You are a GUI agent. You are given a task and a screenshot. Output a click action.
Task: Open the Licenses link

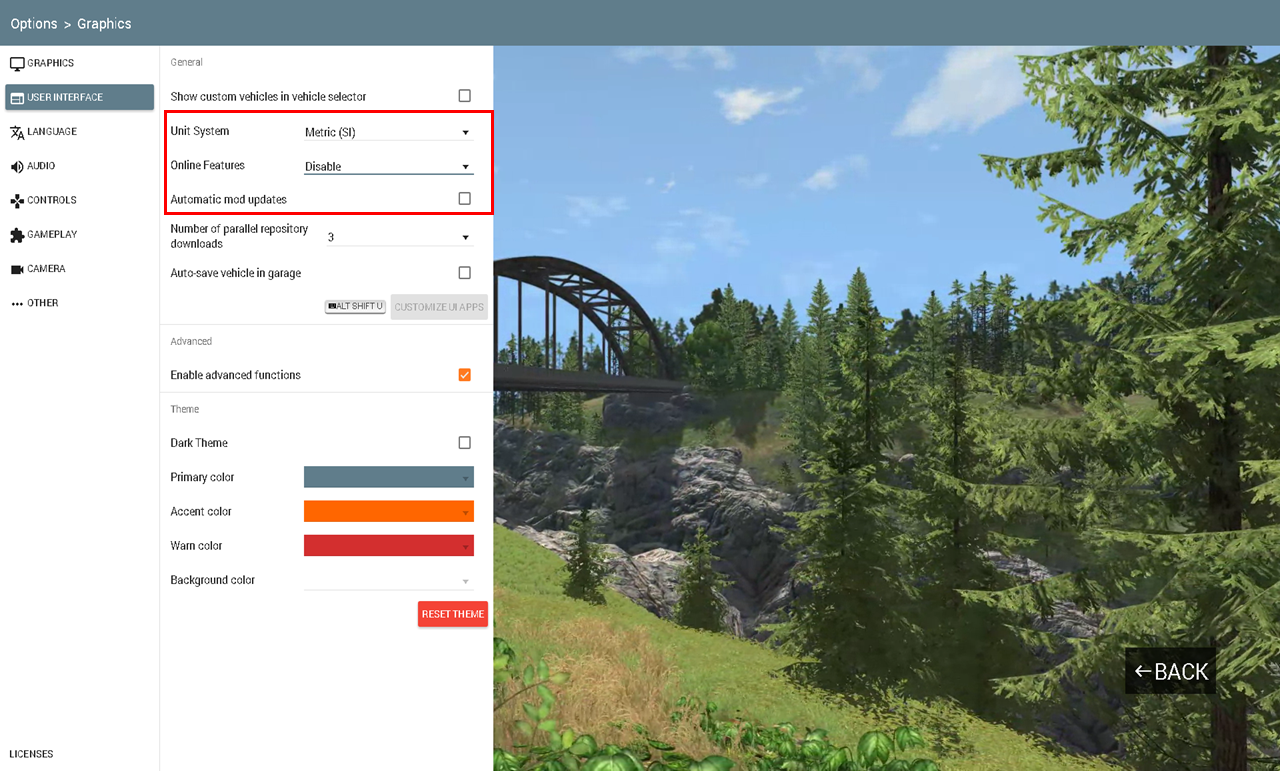31,754
